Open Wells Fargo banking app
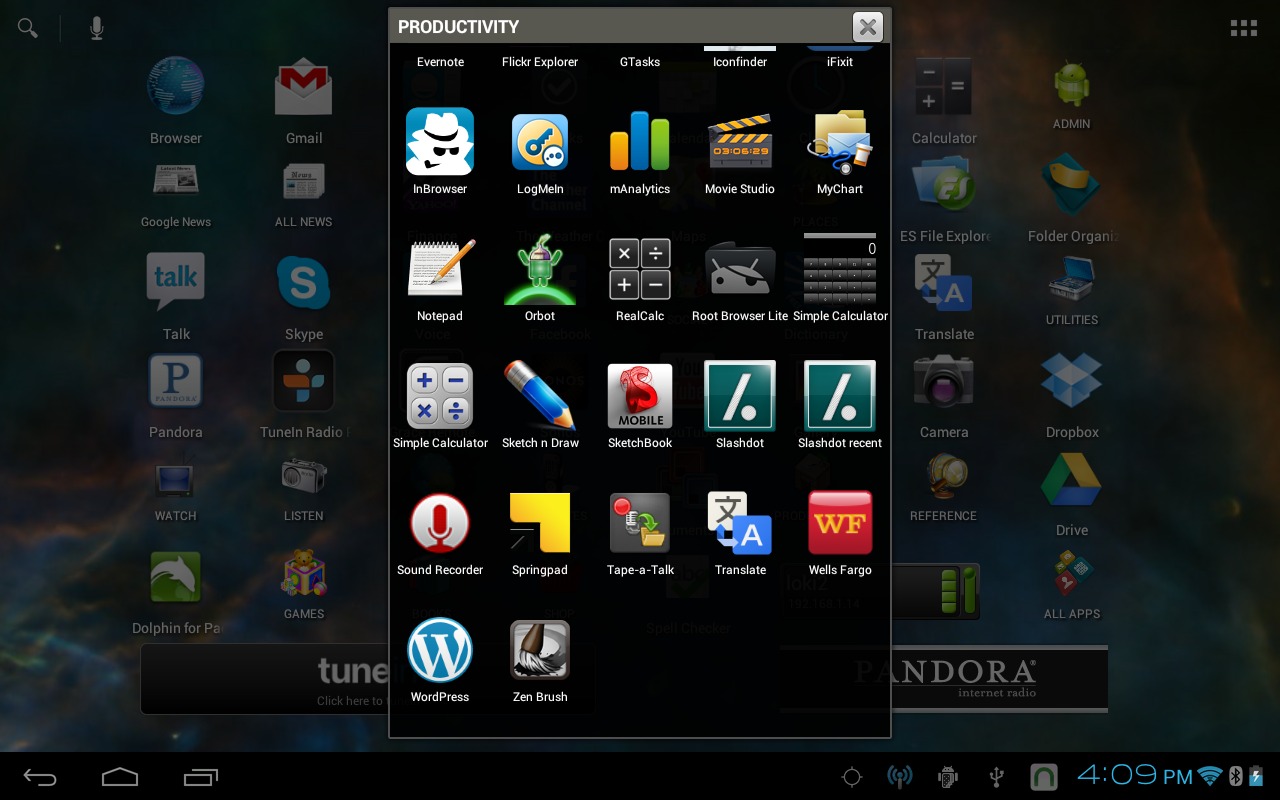Image resolution: width=1280 pixels, height=800 pixels. 840,532
